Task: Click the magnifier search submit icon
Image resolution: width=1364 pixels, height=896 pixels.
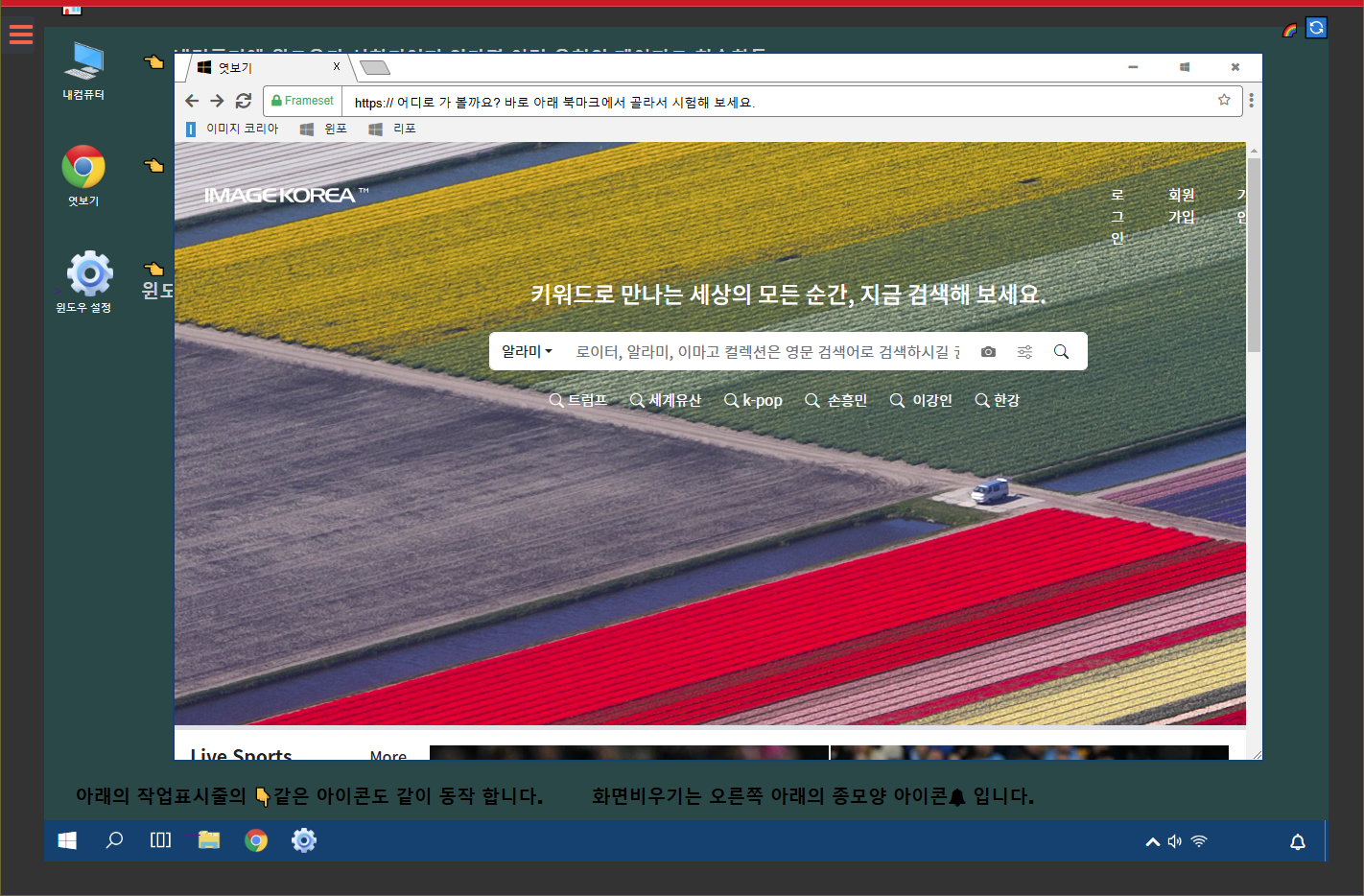Action: coord(1061,352)
